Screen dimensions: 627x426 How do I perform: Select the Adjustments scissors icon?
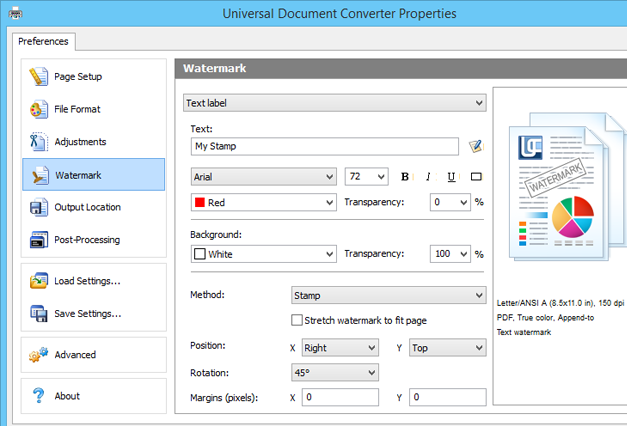(39, 142)
